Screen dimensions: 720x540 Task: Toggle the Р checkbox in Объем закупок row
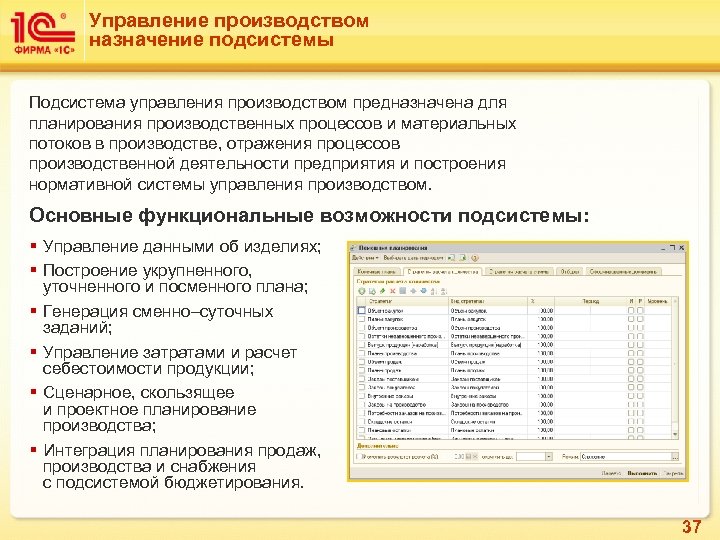coord(640,310)
